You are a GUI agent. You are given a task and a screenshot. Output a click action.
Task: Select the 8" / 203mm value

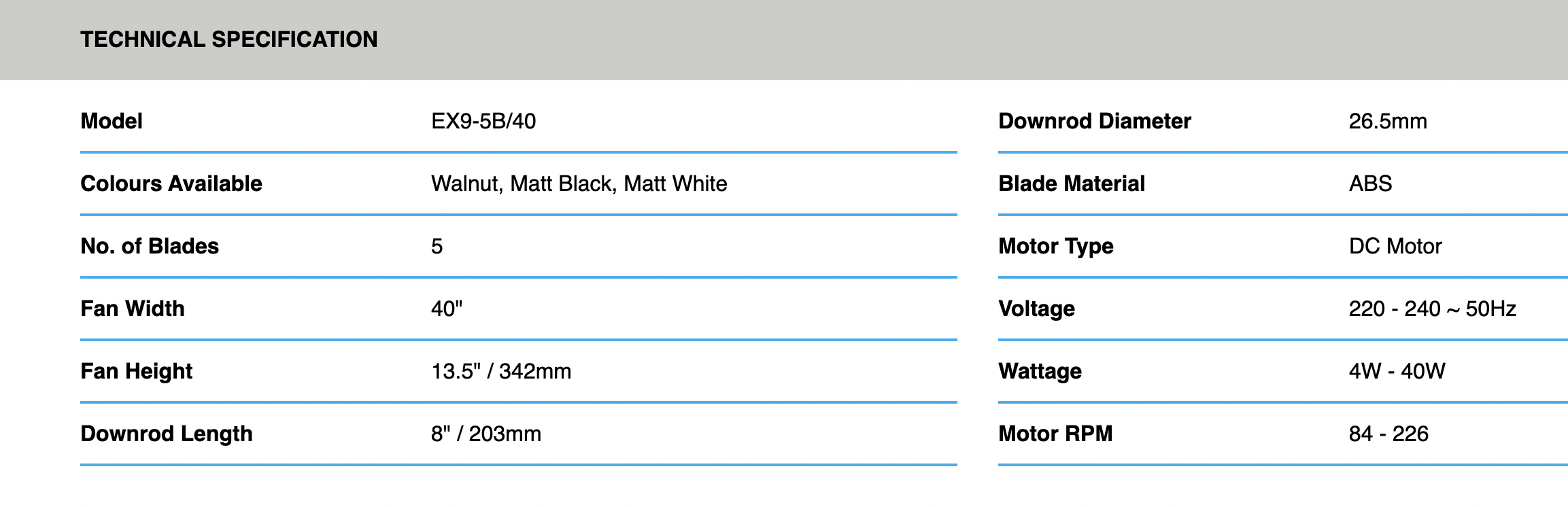(486, 434)
